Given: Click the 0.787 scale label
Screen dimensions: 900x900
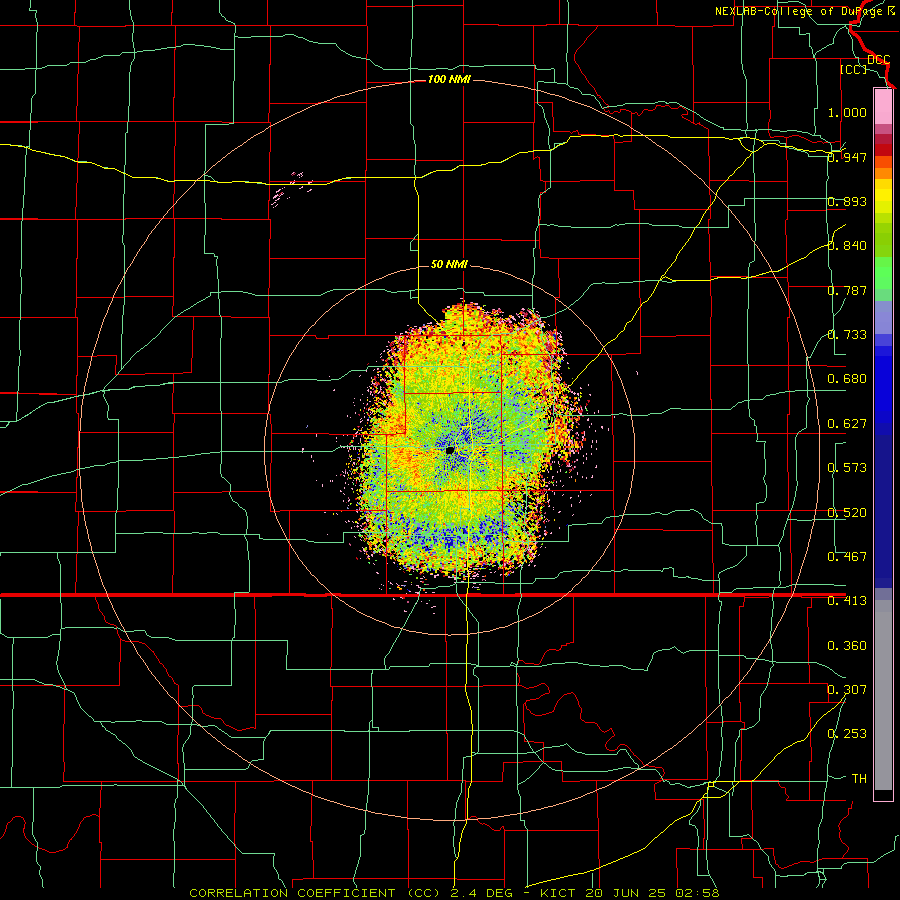Looking at the screenshot, I should (x=847, y=290).
